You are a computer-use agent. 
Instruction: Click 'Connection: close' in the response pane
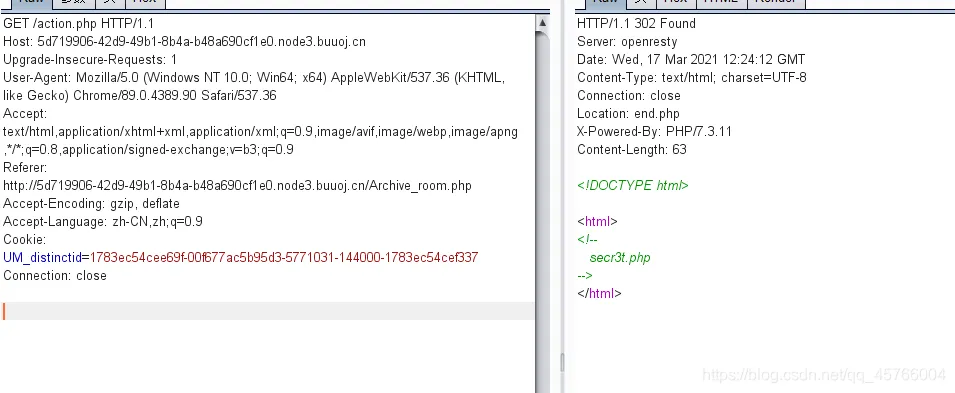click(x=629, y=96)
